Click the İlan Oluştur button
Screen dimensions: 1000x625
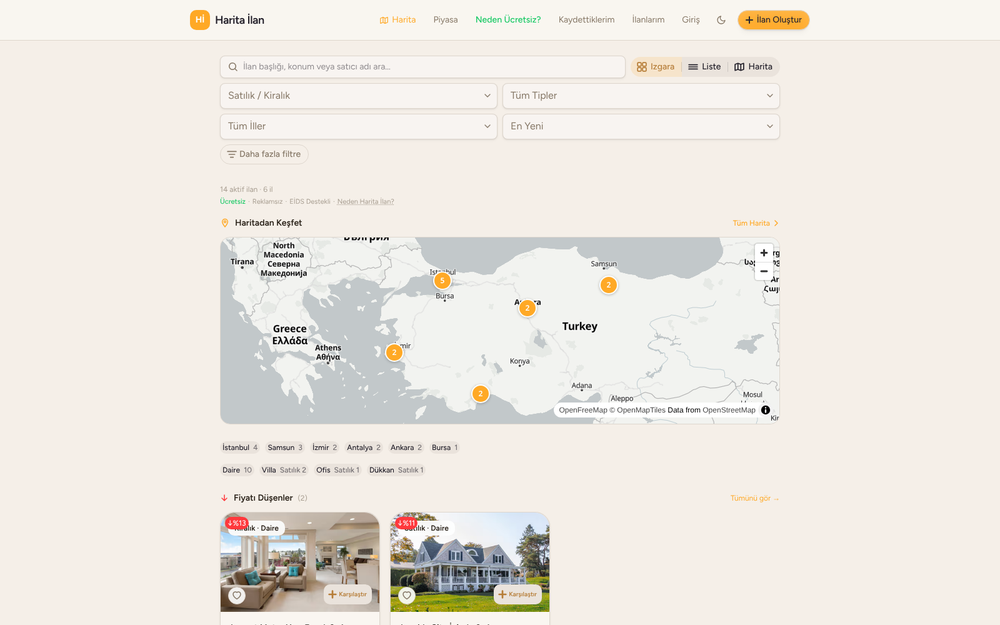[x=774, y=20]
